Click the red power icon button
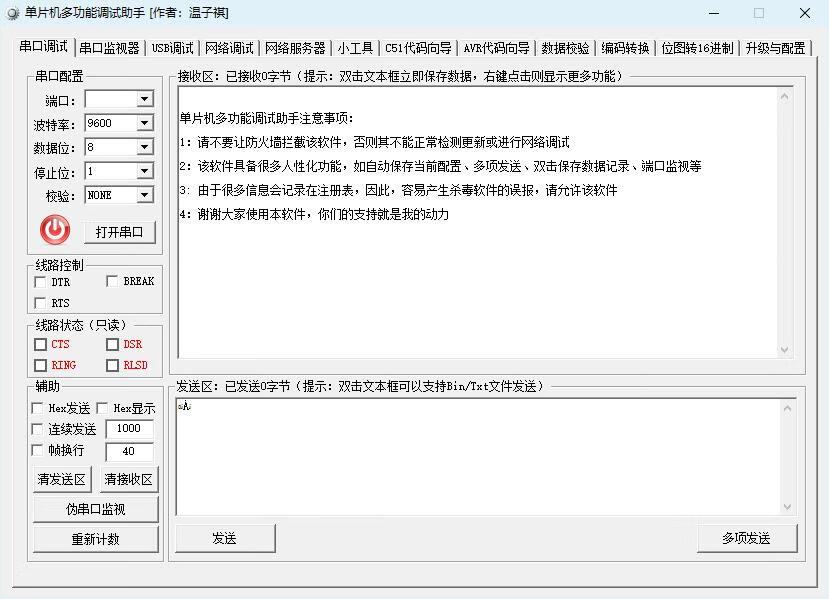 [55, 230]
